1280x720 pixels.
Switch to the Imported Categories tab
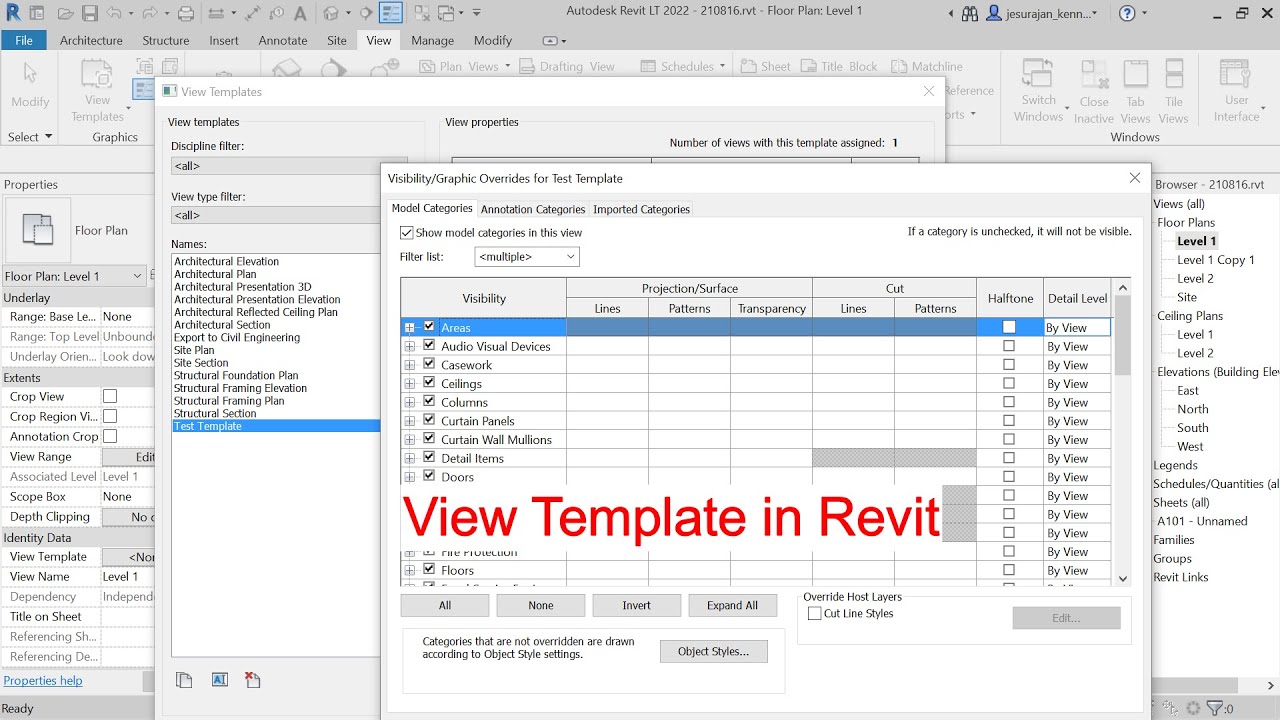(641, 209)
